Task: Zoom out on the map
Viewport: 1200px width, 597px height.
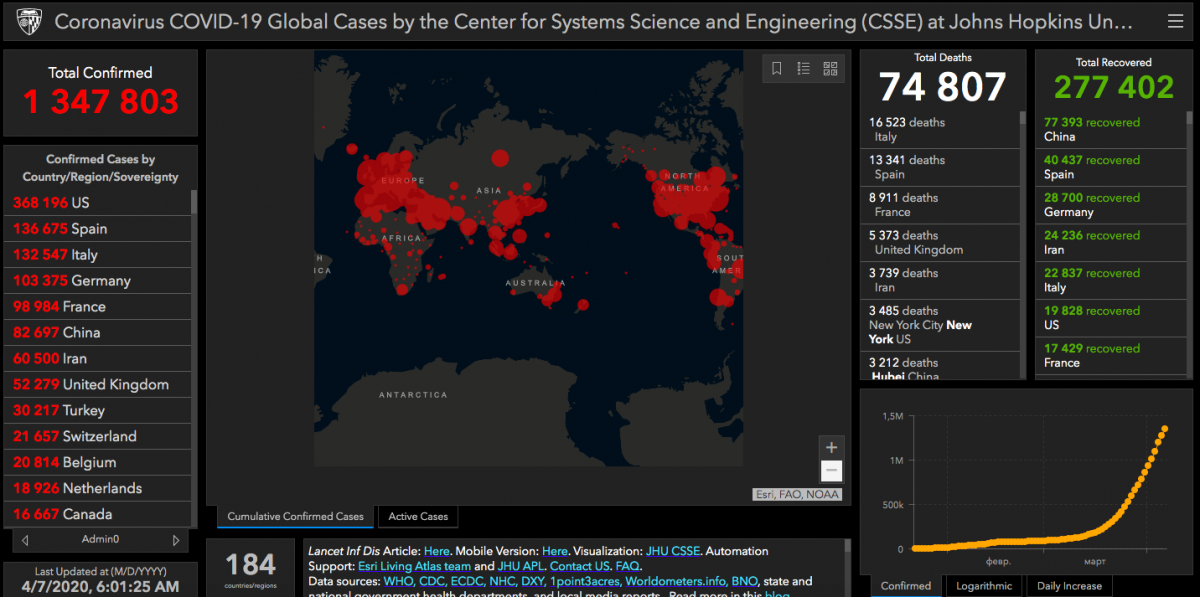Action: [831, 471]
